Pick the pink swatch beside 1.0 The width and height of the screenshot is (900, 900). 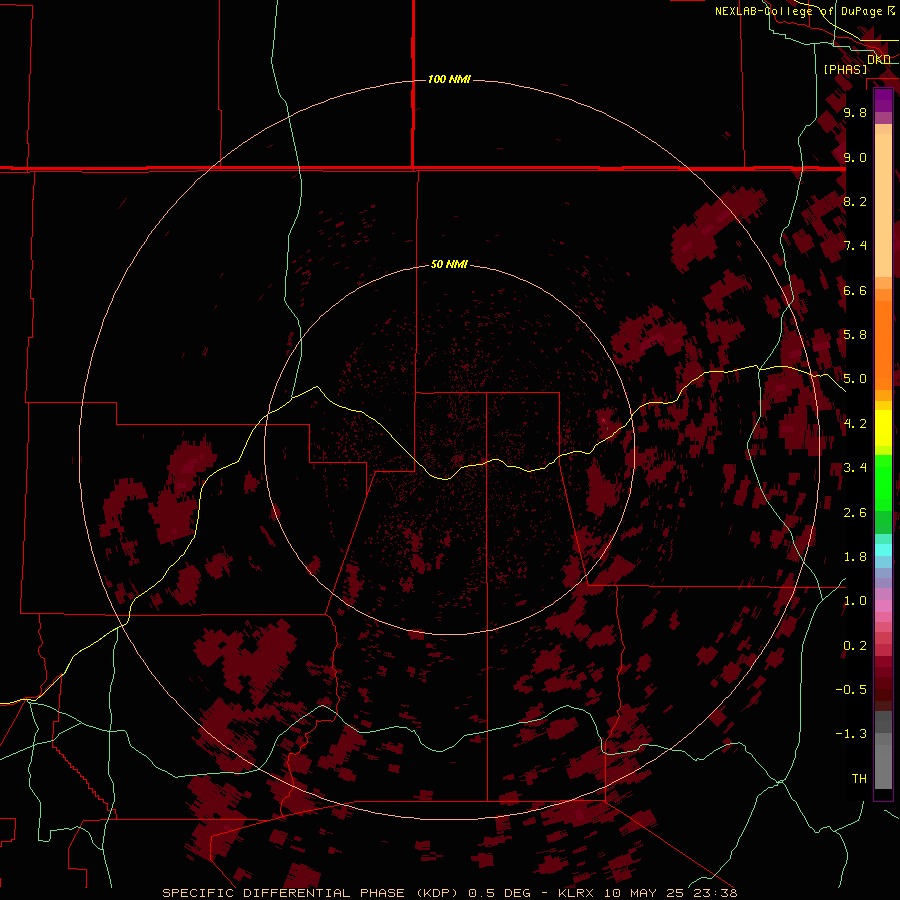pos(883,606)
